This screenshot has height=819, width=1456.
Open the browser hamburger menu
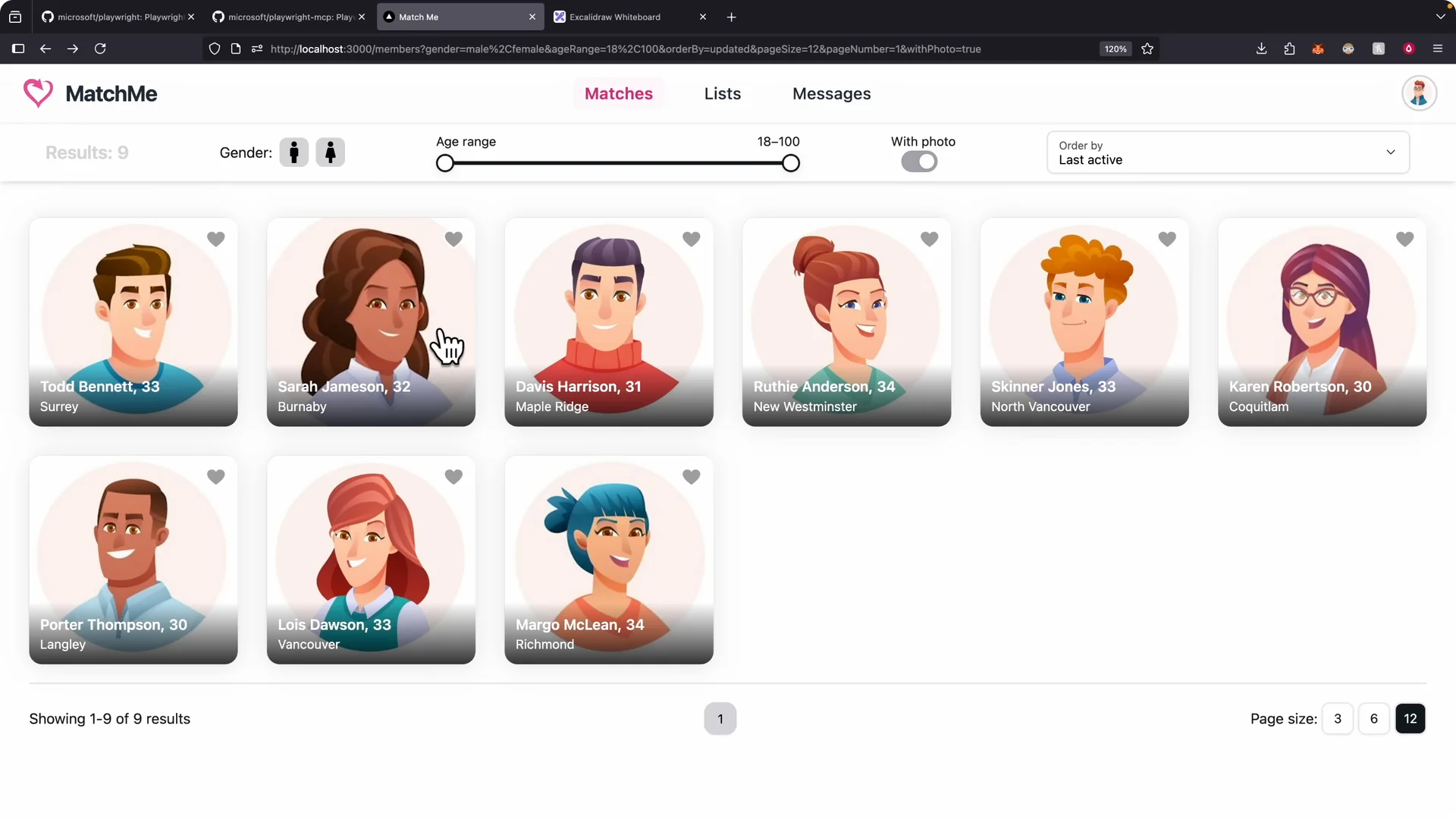coord(1437,49)
